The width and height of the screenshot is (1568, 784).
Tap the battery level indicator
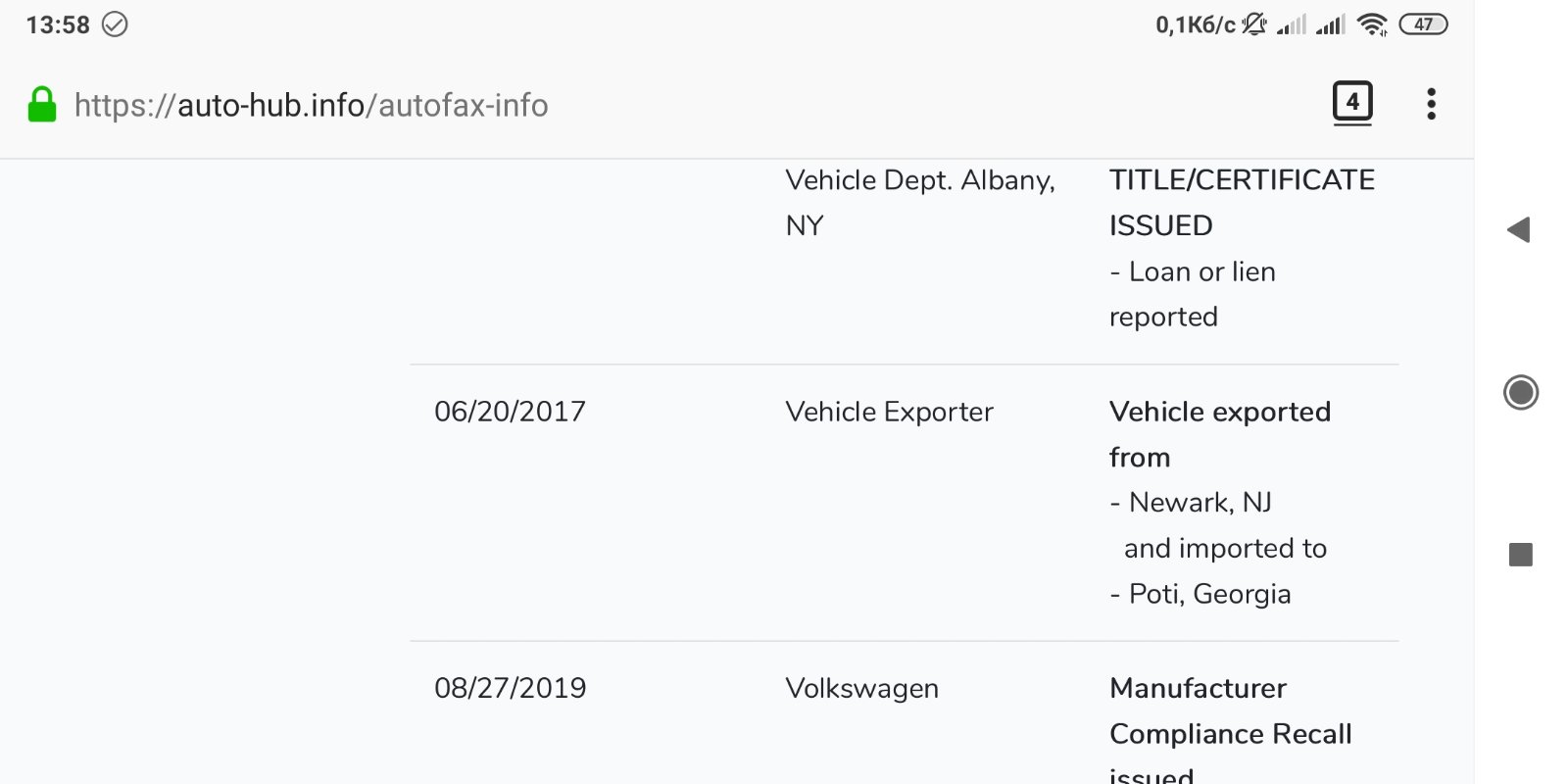click(1423, 24)
